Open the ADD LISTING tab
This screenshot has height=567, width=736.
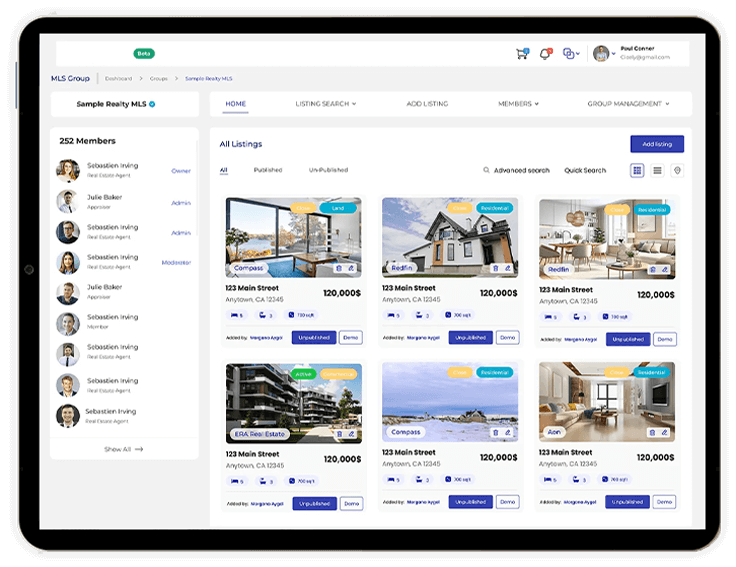point(427,104)
